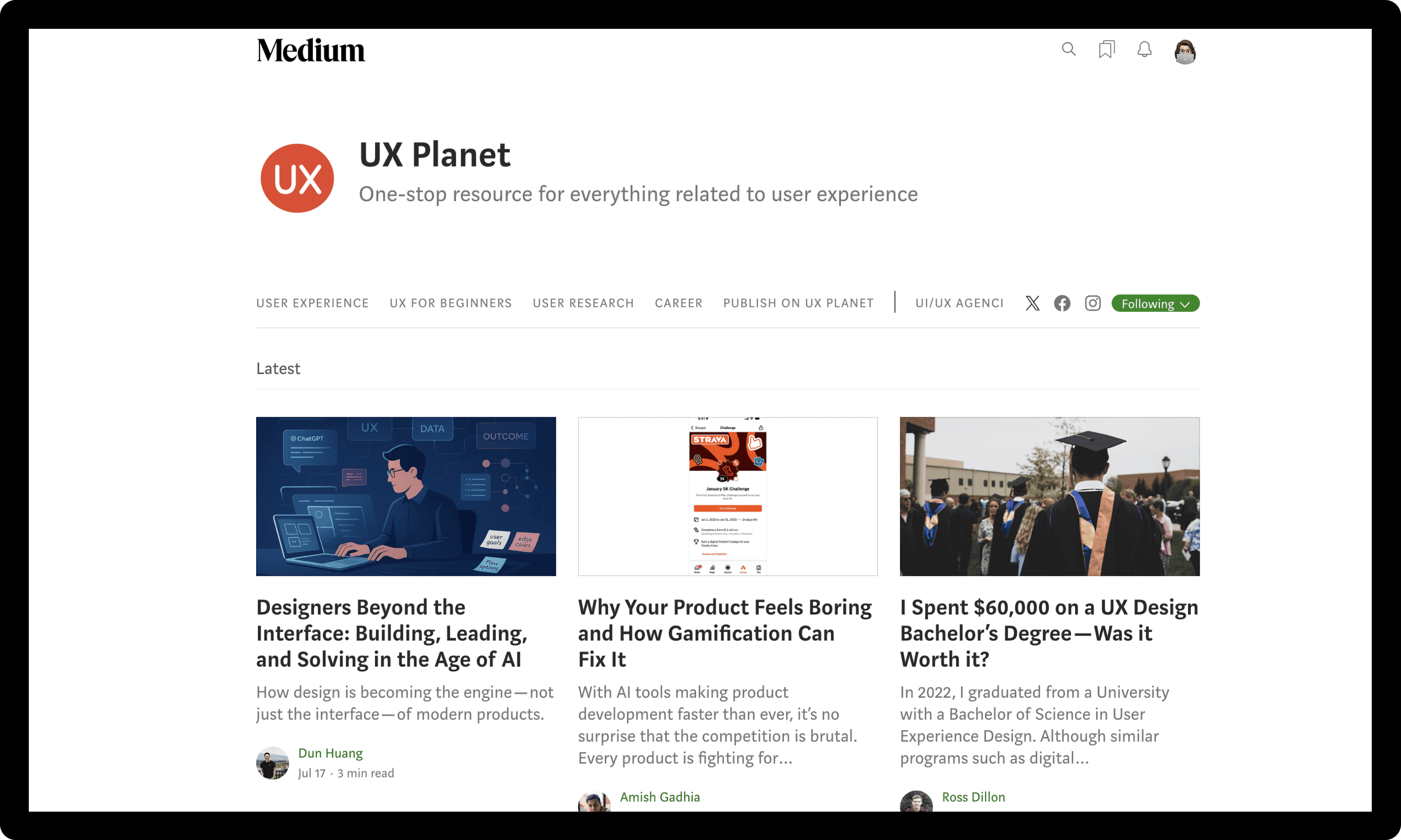Go to the User Experience section
The height and width of the screenshot is (840, 1401).
[312, 303]
